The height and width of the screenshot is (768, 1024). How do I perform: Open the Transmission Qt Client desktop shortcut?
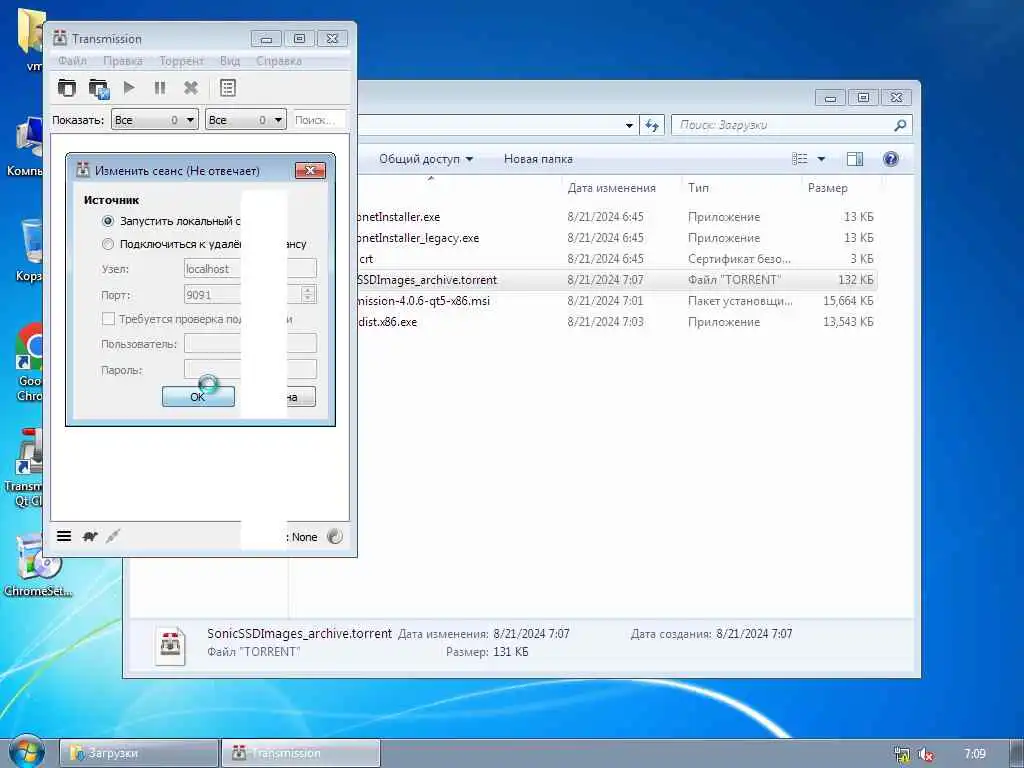26,468
